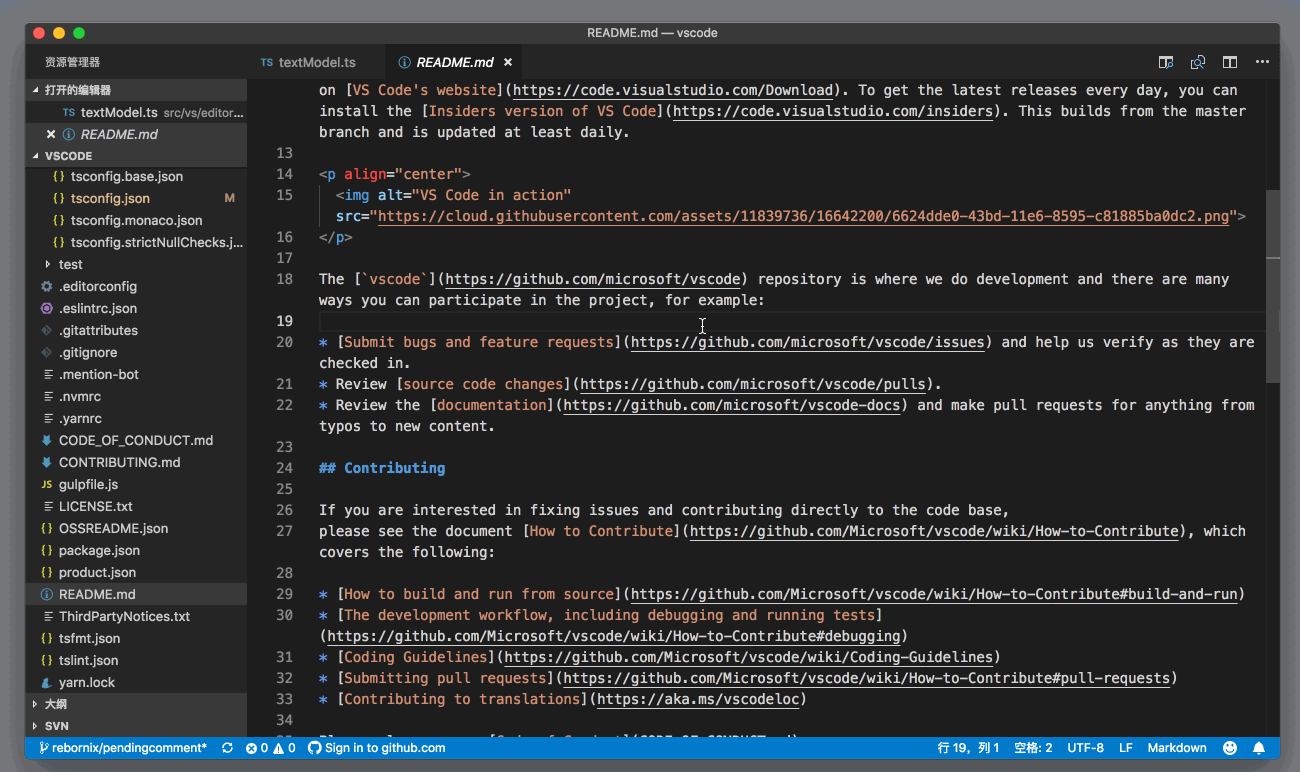
Task: Click the vscode/issues link on line 20
Action: 809,342
